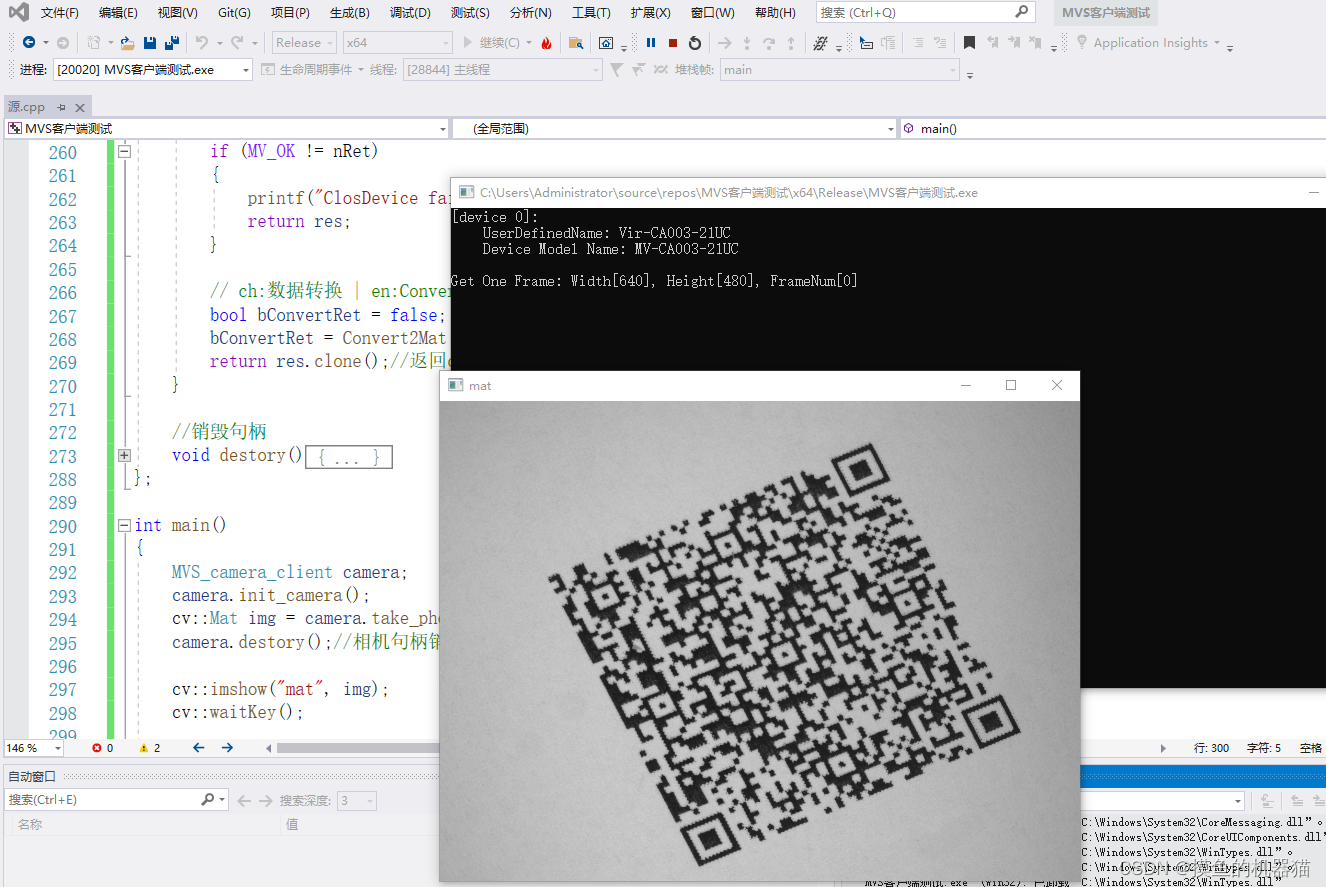Open the 全局范围 scope dropdown
This screenshot has height=887, width=1326.
[674, 129]
